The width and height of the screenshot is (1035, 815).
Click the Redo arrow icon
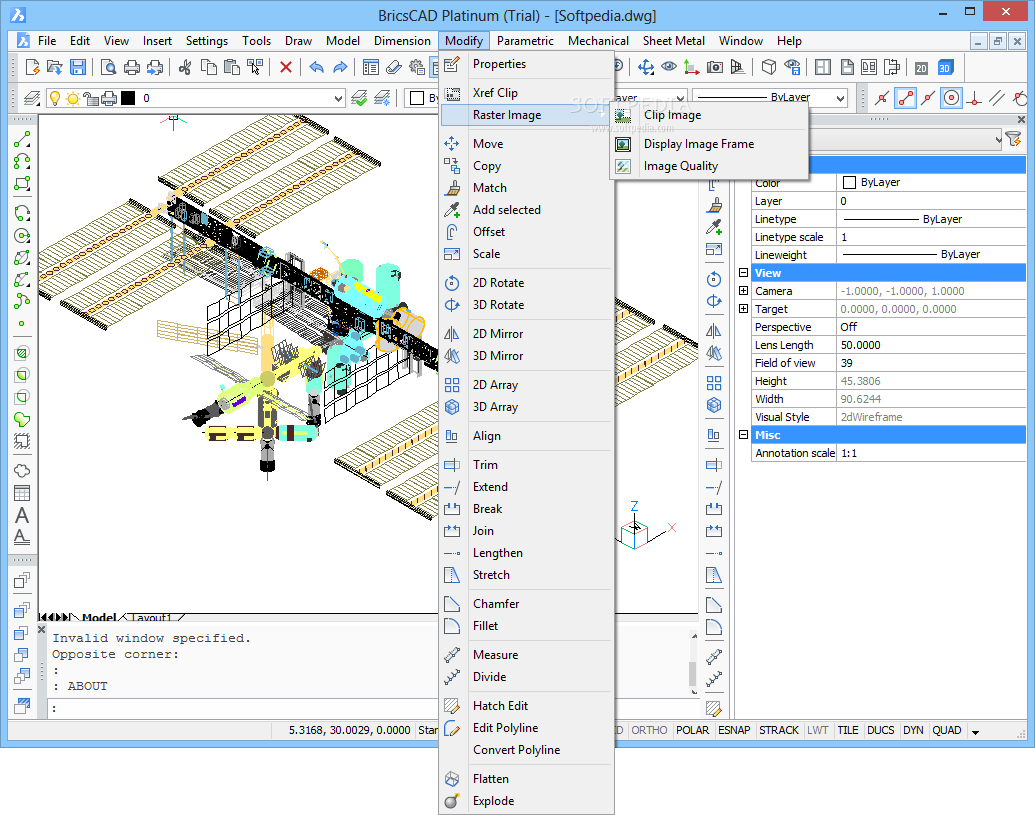[x=340, y=67]
